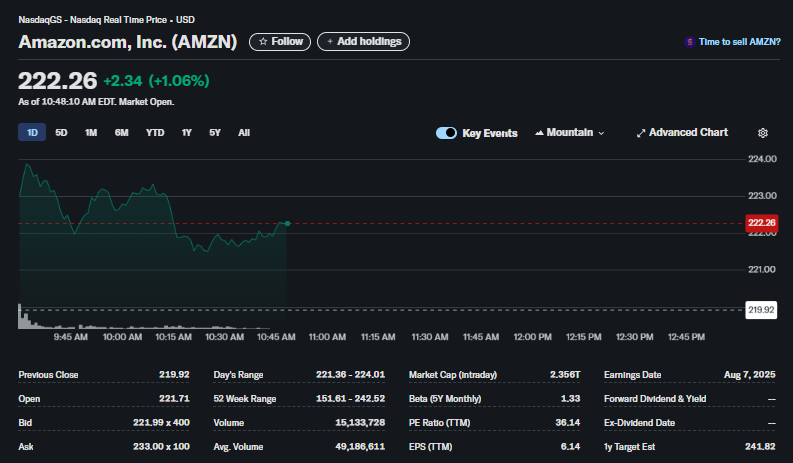Click the large 222.26 price quote
The width and height of the screenshot is (793, 463).
tap(57, 81)
